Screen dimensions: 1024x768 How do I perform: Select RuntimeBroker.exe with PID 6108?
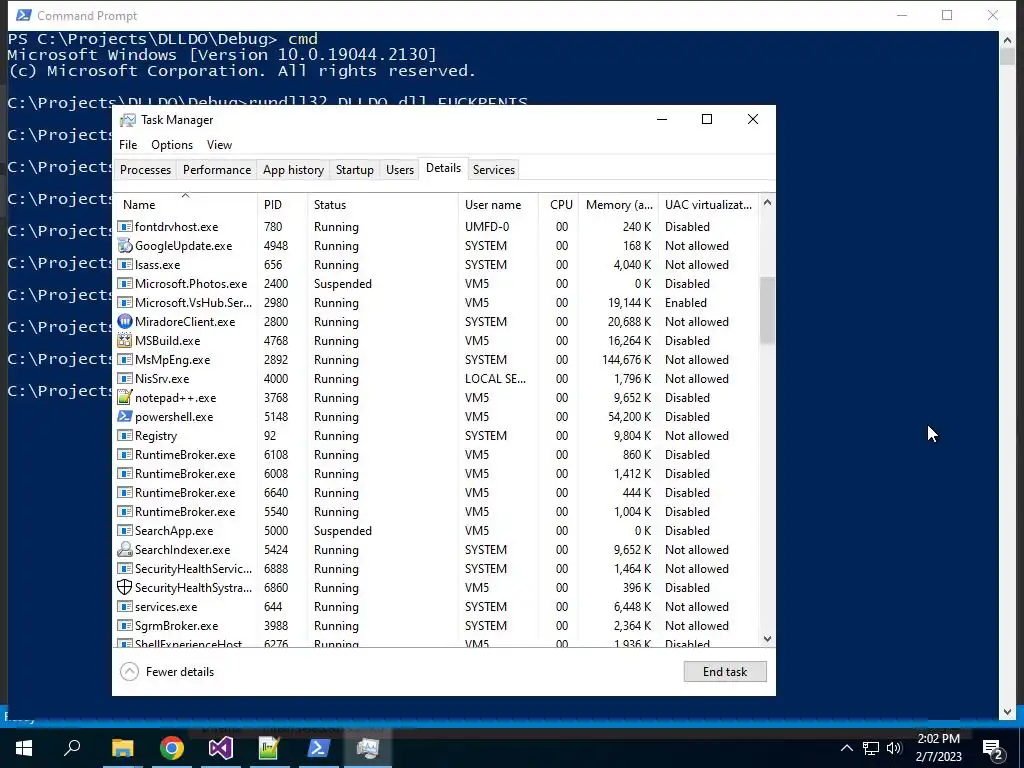click(436, 455)
